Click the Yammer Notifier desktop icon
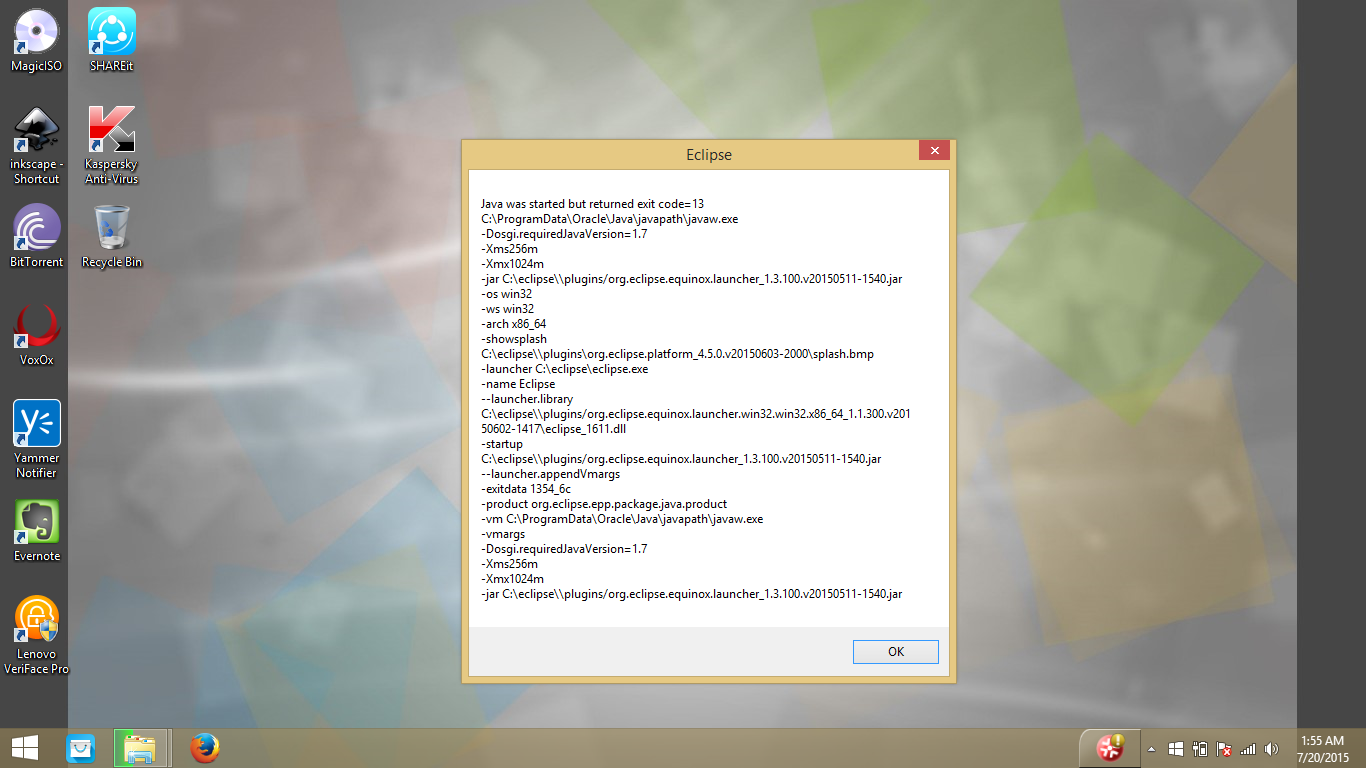This screenshot has width=1366, height=768. (x=36, y=439)
